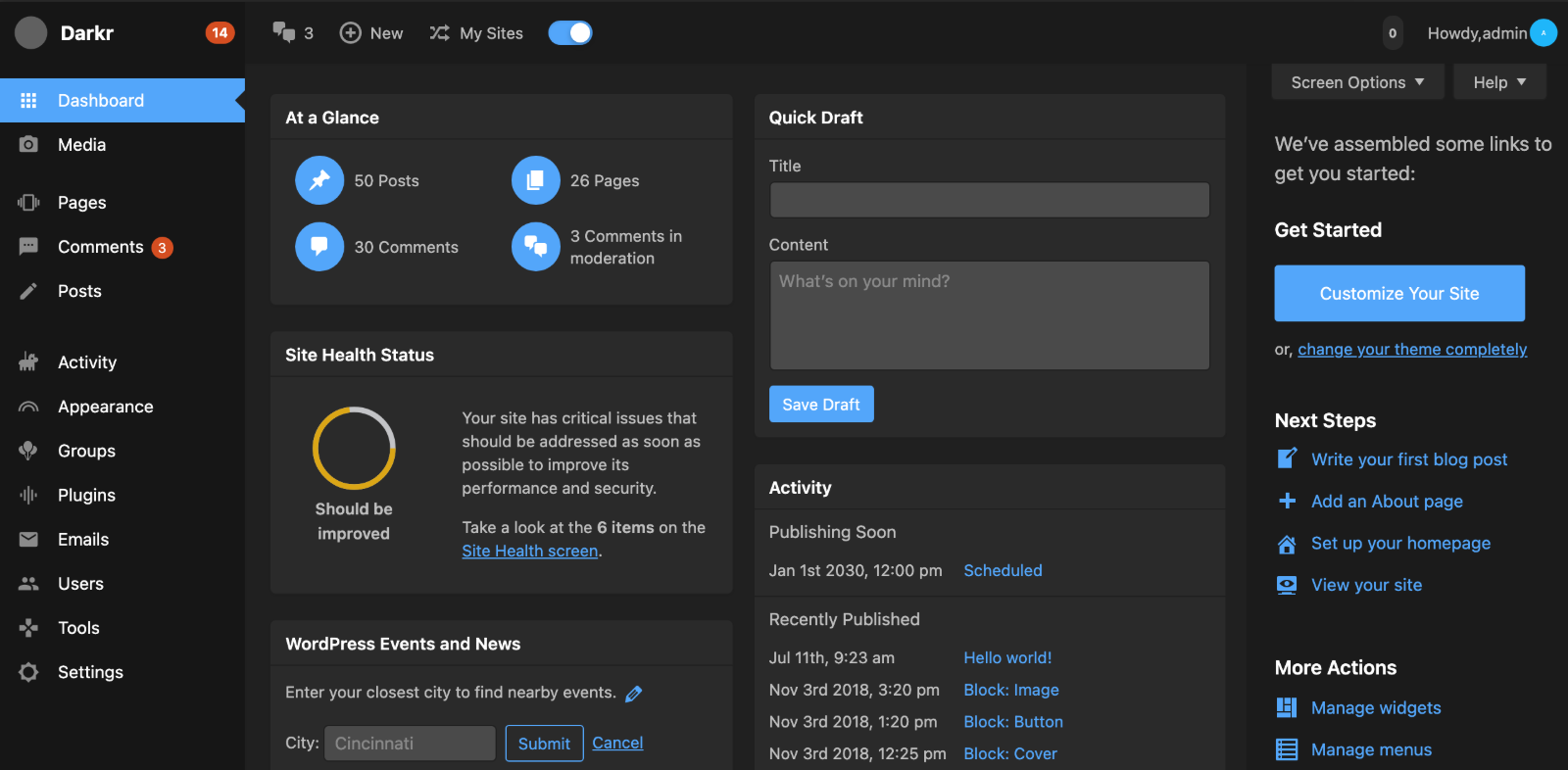
Task: Click the Comments speech bubble sidebar icon
Action: 28,246
